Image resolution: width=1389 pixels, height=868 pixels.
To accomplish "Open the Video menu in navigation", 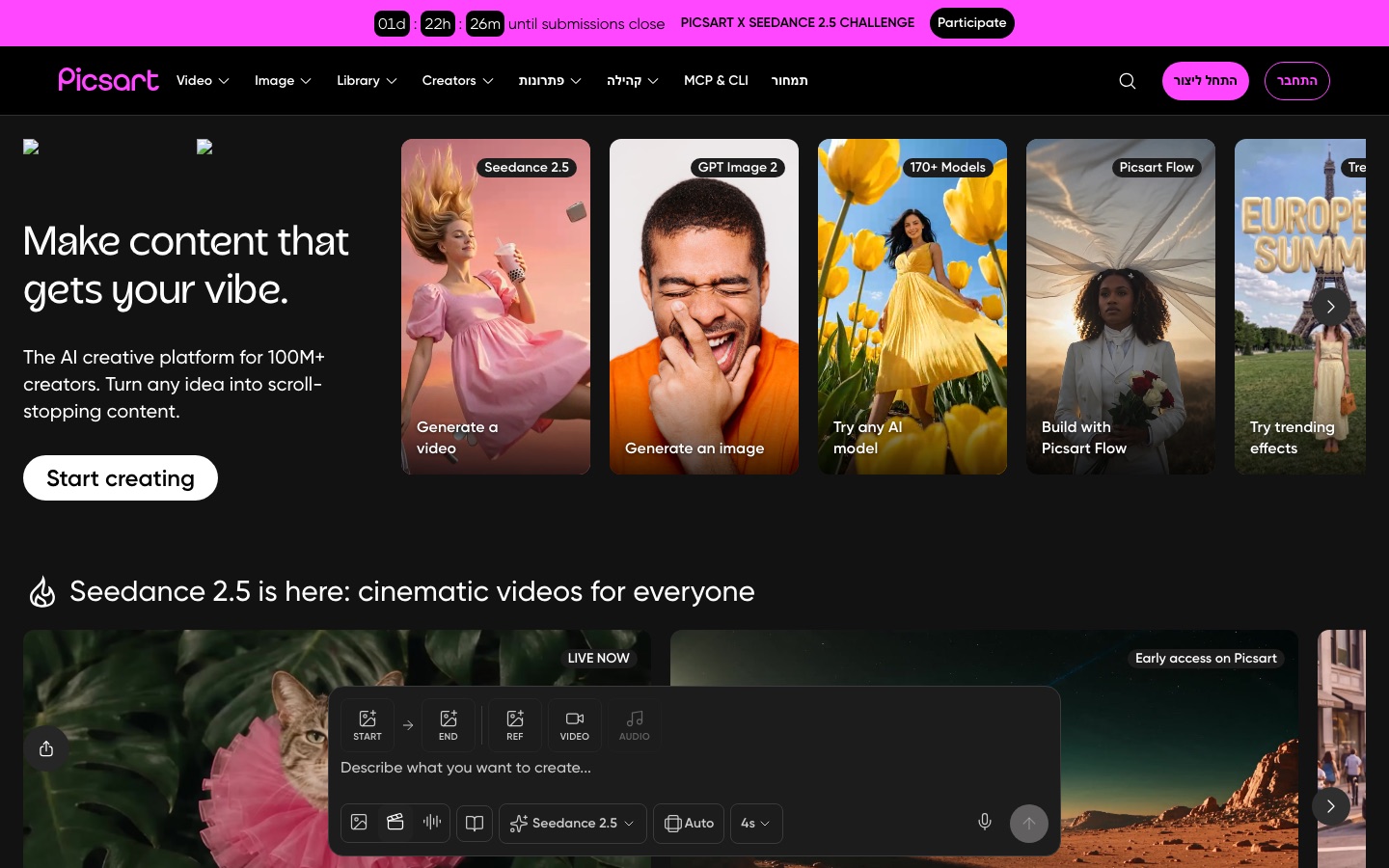I will pyautogui.click(x=203, y=81).
